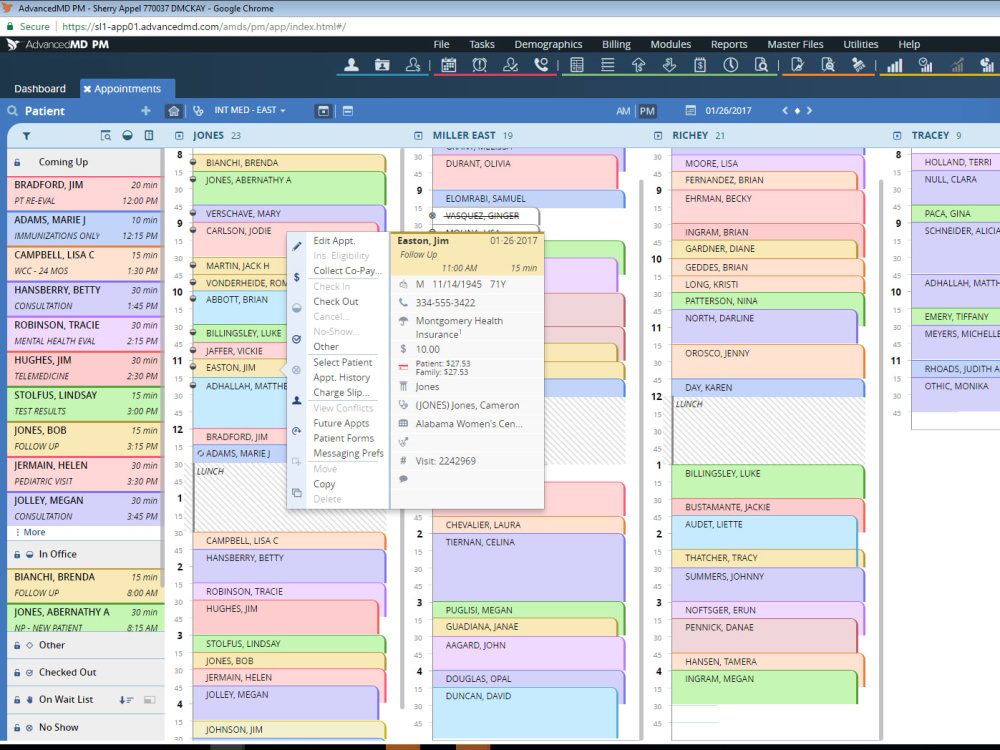Image resolution: width=1000 pixels, height=750 pixels.
Task: Open the dollar notepad toolbar icon
Action: 700,65
